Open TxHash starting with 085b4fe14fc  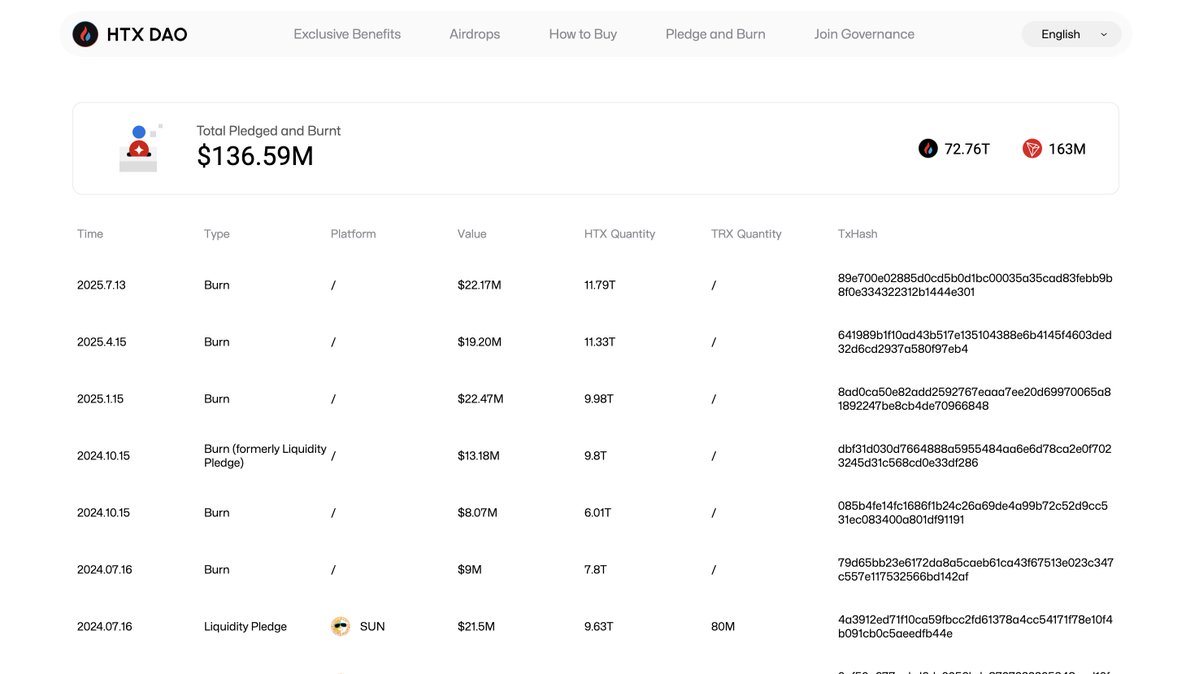point(973,513)
